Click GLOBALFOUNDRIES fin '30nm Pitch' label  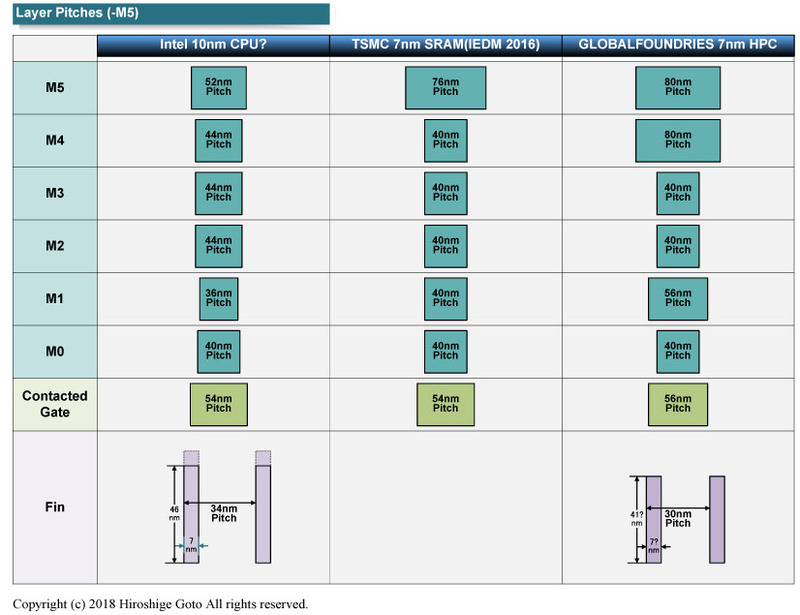tap(678, 519)
